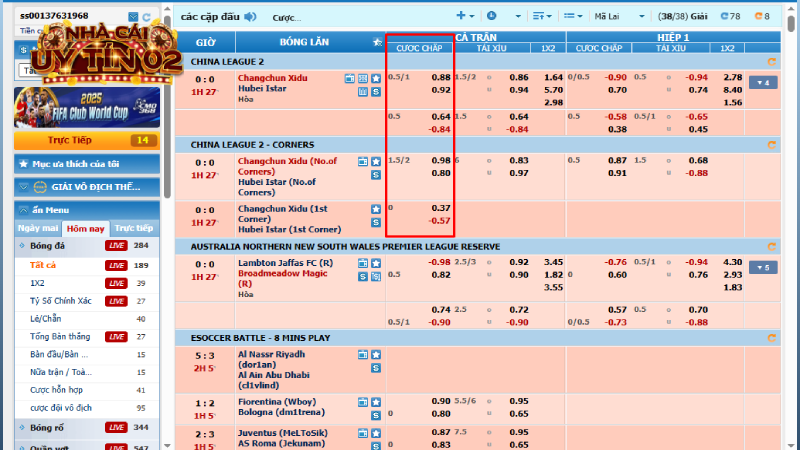Image resolution: width=800 pixels, height=450 pixels.
Task: Mute sound via speaker icon
Action: (x=250, y=17)
